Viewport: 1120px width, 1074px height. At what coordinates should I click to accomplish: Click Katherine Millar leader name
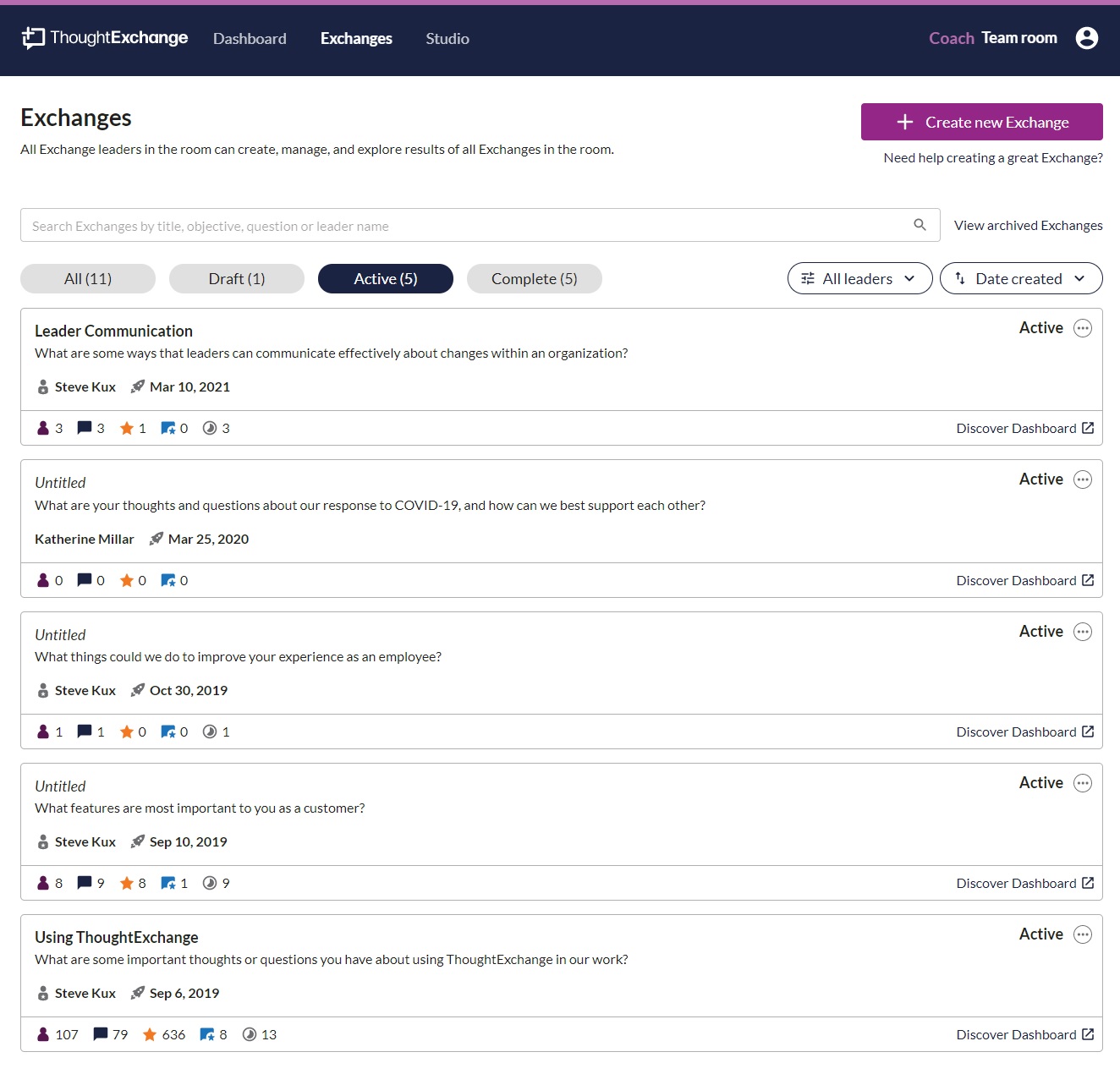coord(85,540)
